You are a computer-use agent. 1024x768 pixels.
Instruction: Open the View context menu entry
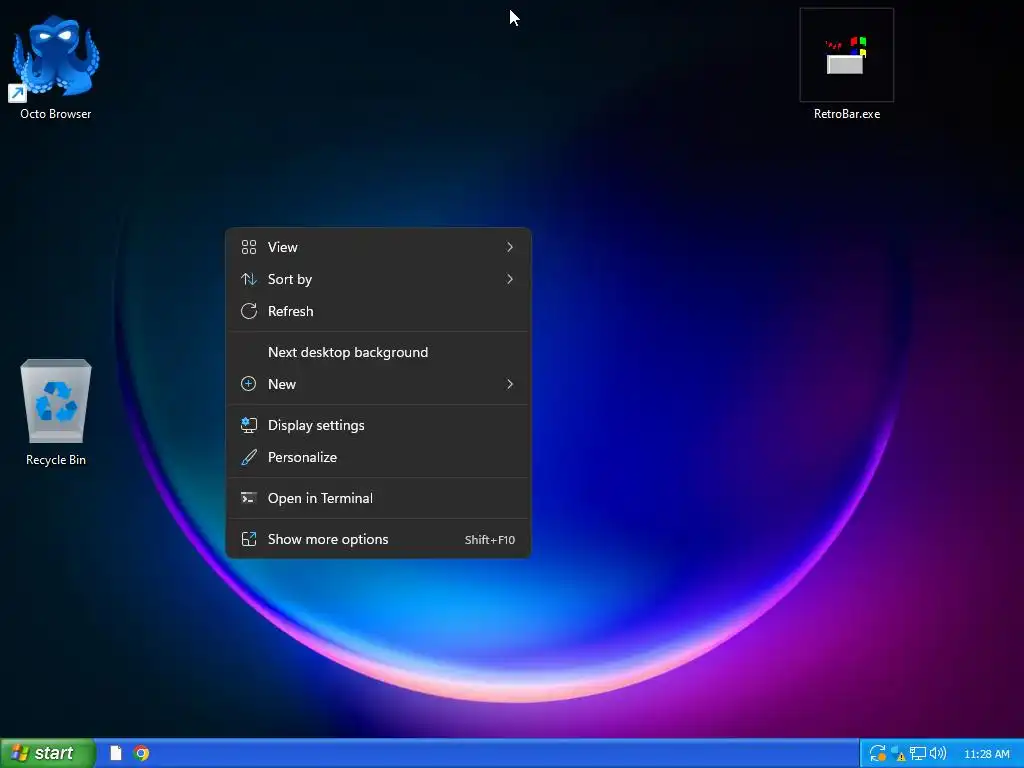click(x=378, y=247)
